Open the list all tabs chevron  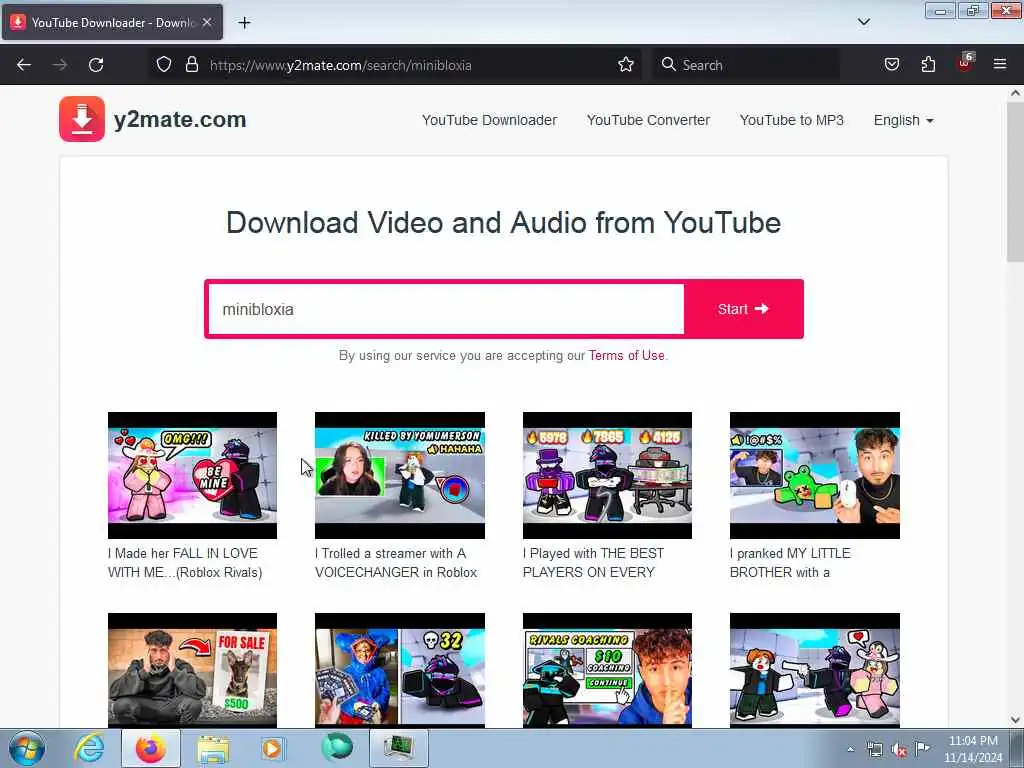pos(863,22)
